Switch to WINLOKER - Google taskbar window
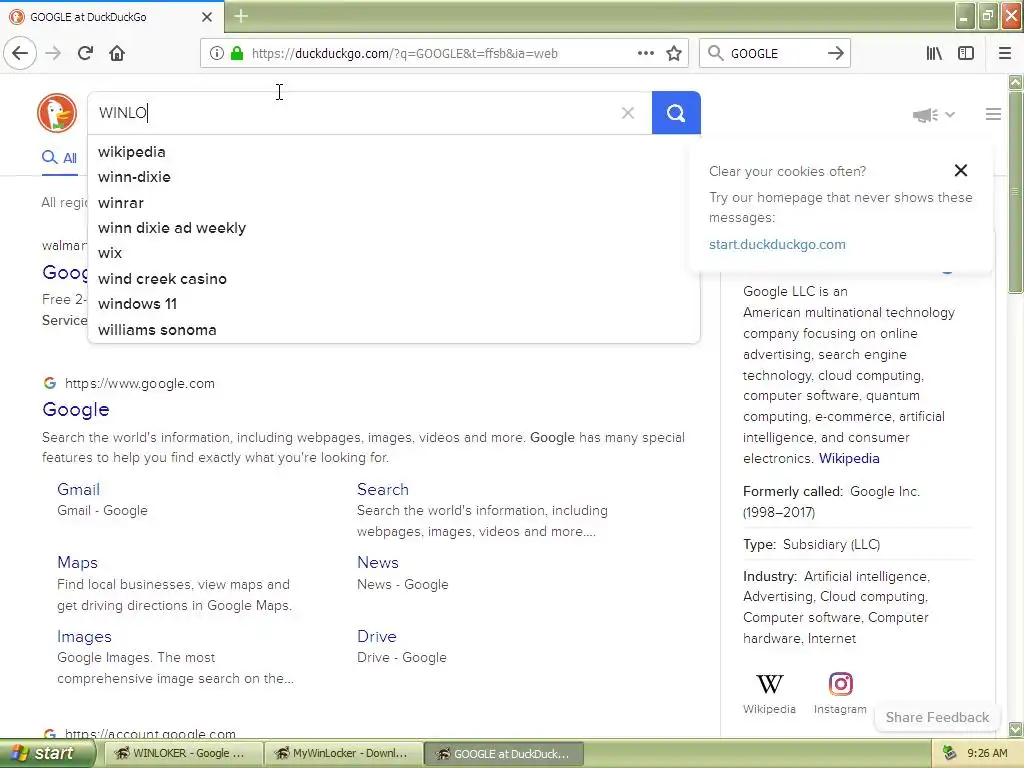 (183, 754)
